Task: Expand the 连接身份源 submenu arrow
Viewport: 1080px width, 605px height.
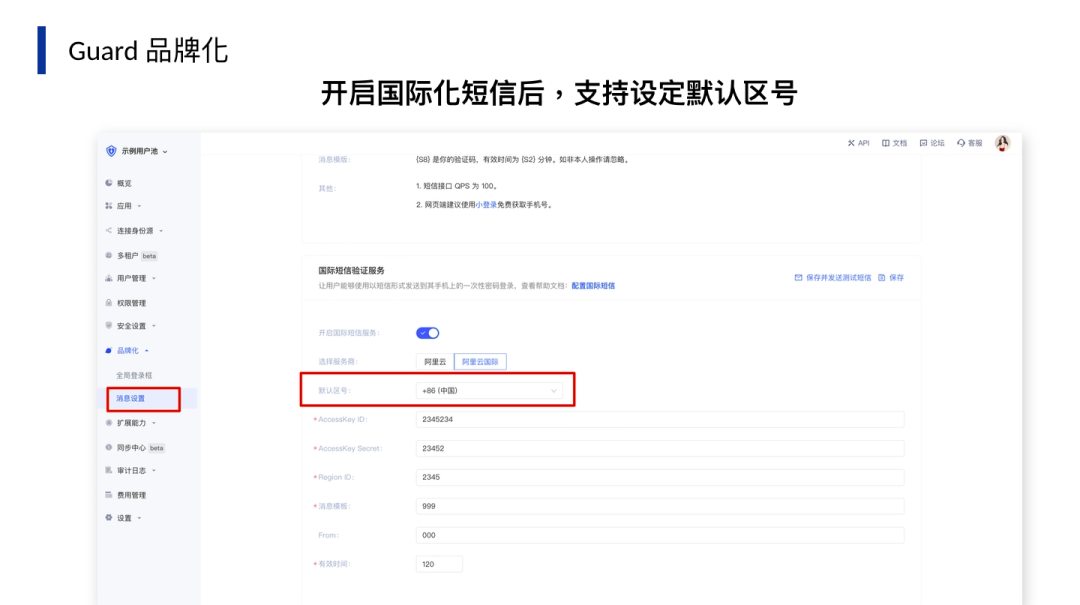Action: 161,231
